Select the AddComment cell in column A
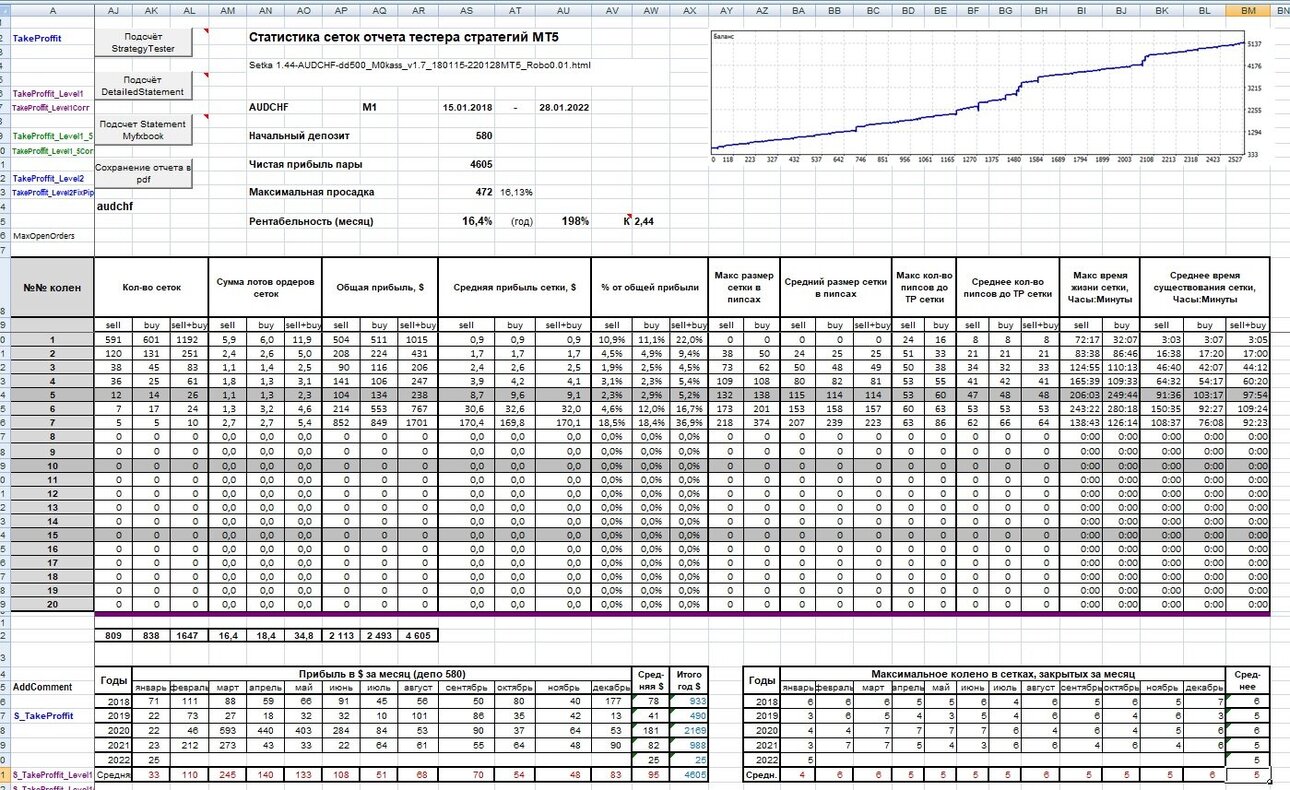Image resolution: width=1290 pixels, height=790 pixels. point(43,688)
